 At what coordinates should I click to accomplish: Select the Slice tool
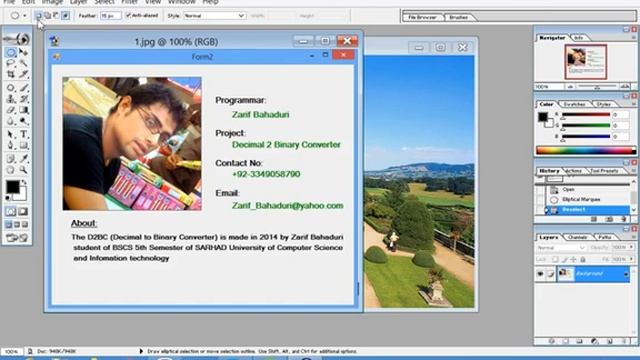tap(23, 74)
